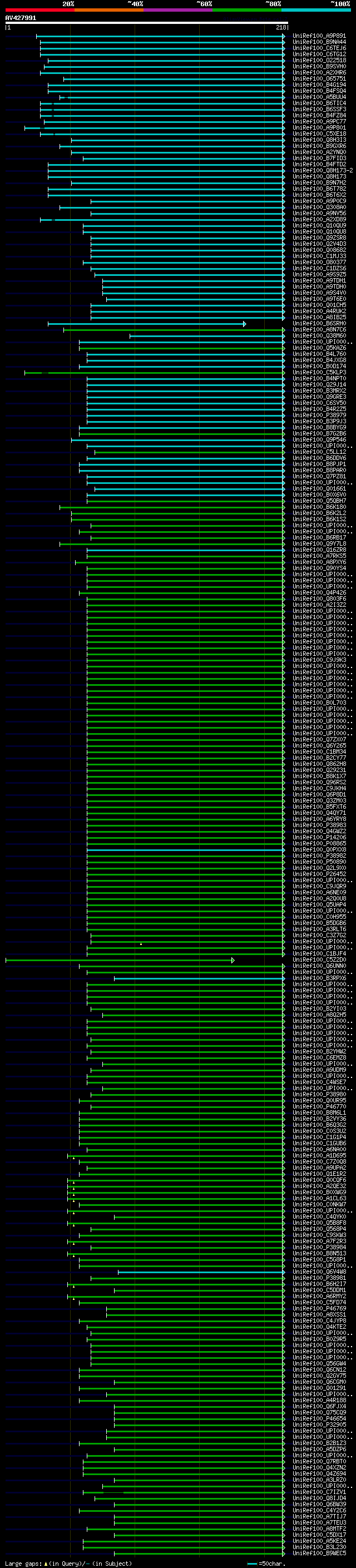The image size is (356, 1568).
Task: Select last hit label UniRef100_B9WEC5
Action: (319, 1553)
